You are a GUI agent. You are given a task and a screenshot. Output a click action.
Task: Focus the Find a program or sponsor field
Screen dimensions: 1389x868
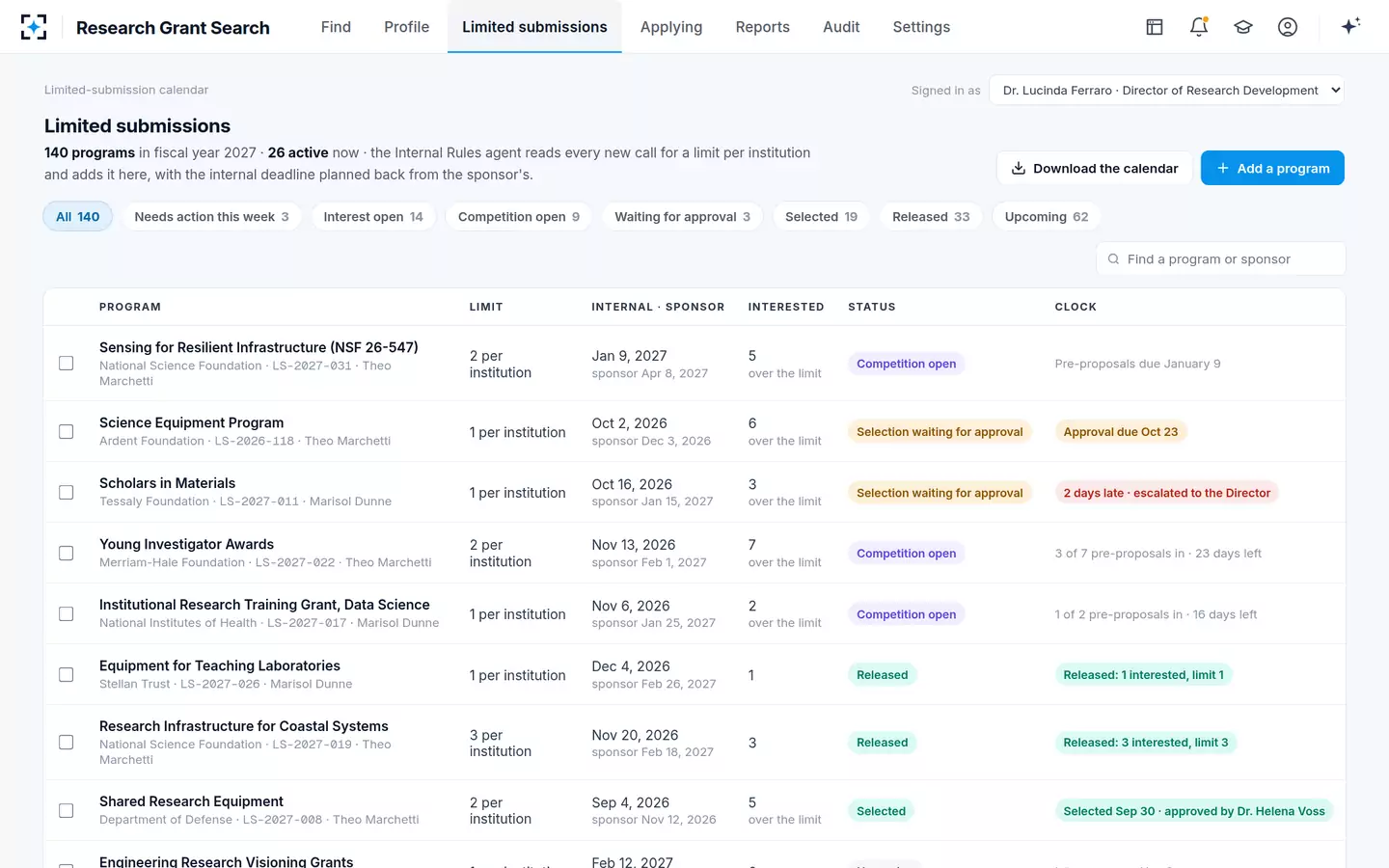pyautogui.click(x=1220, y=259)
